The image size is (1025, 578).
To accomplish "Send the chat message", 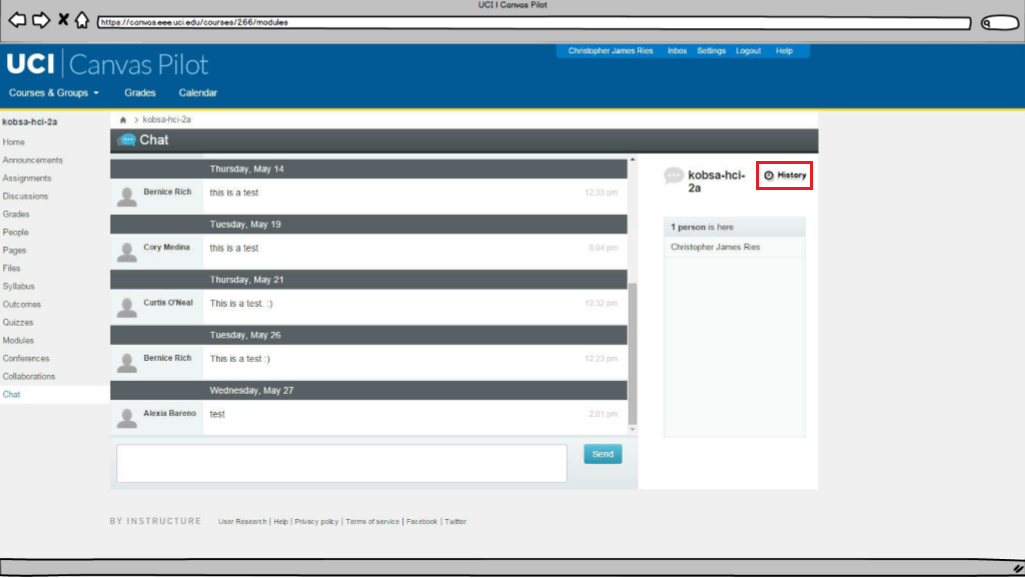I will (602, 454).
